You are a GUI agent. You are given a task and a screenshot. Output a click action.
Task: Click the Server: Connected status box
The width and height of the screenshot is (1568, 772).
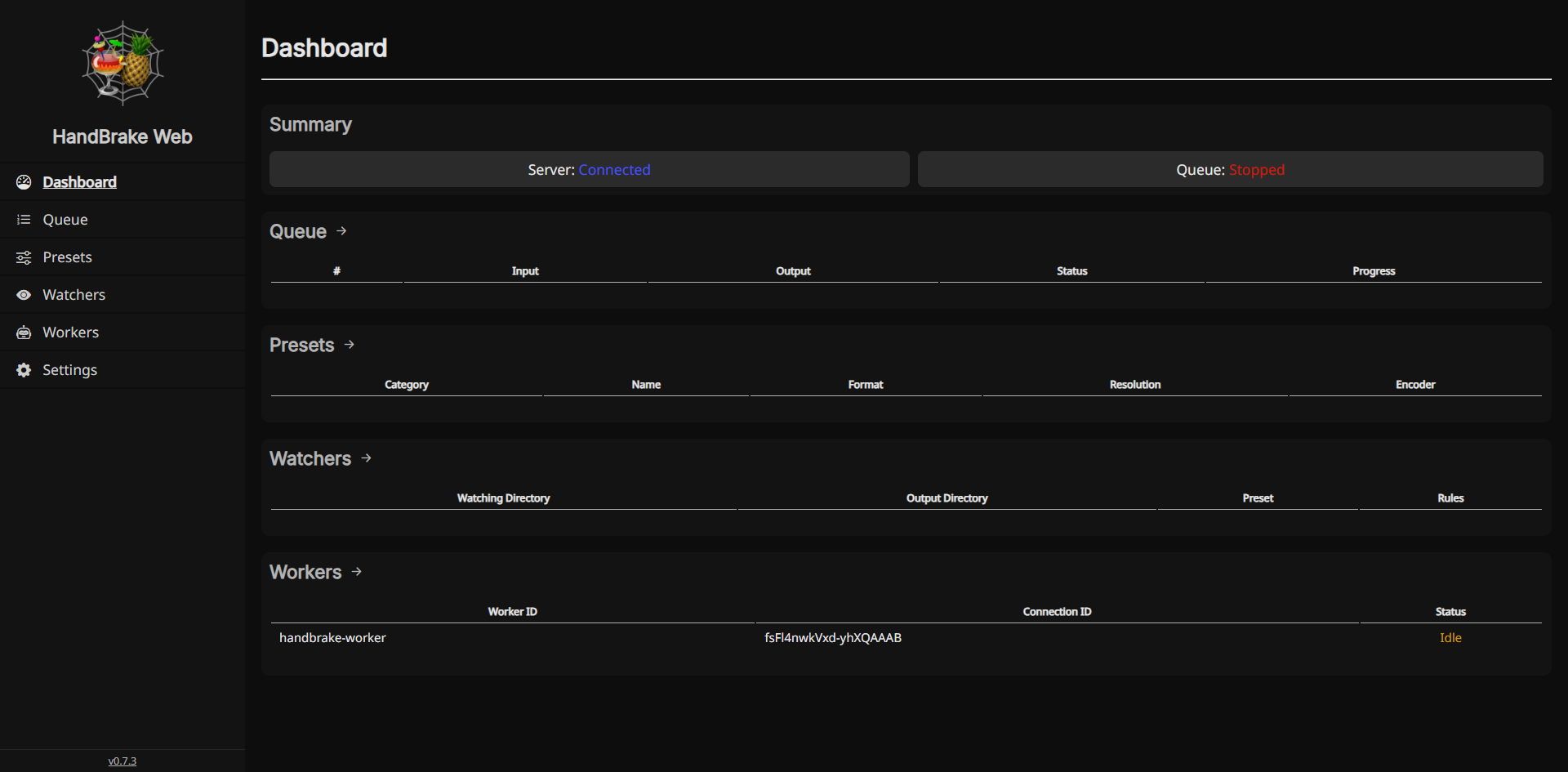click(590, 169)
